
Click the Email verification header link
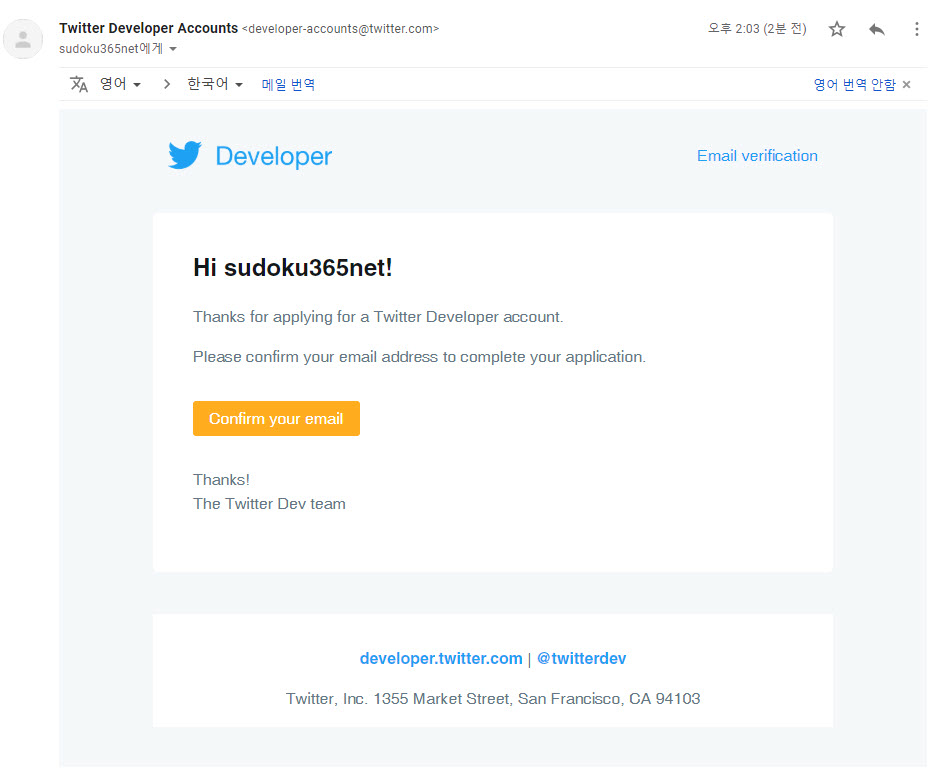coord(757,156)
